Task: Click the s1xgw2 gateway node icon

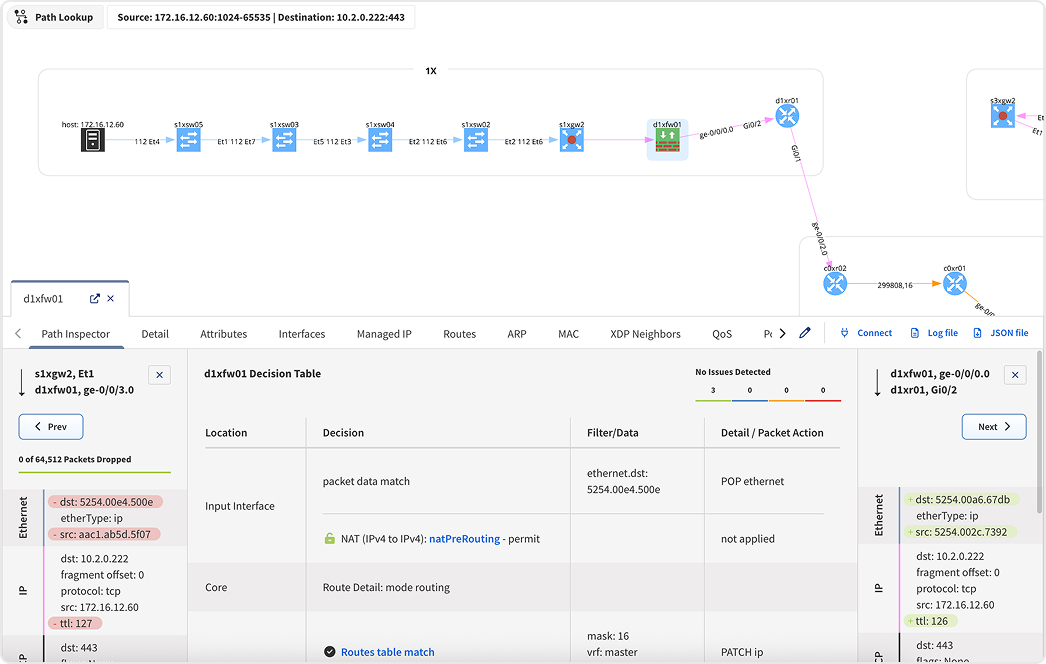Action: [x=571, y=141]
